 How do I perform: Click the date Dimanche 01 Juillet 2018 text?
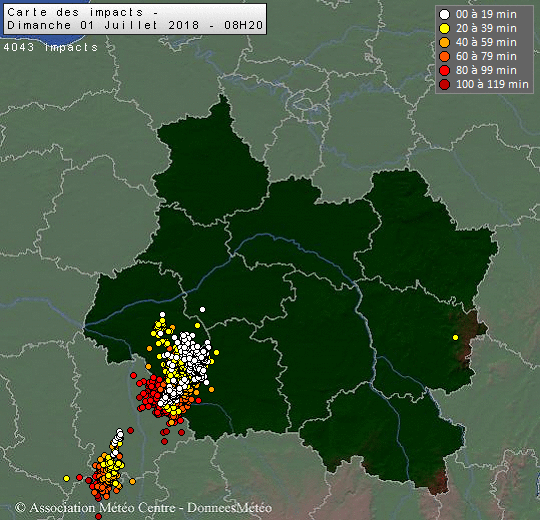103,25
